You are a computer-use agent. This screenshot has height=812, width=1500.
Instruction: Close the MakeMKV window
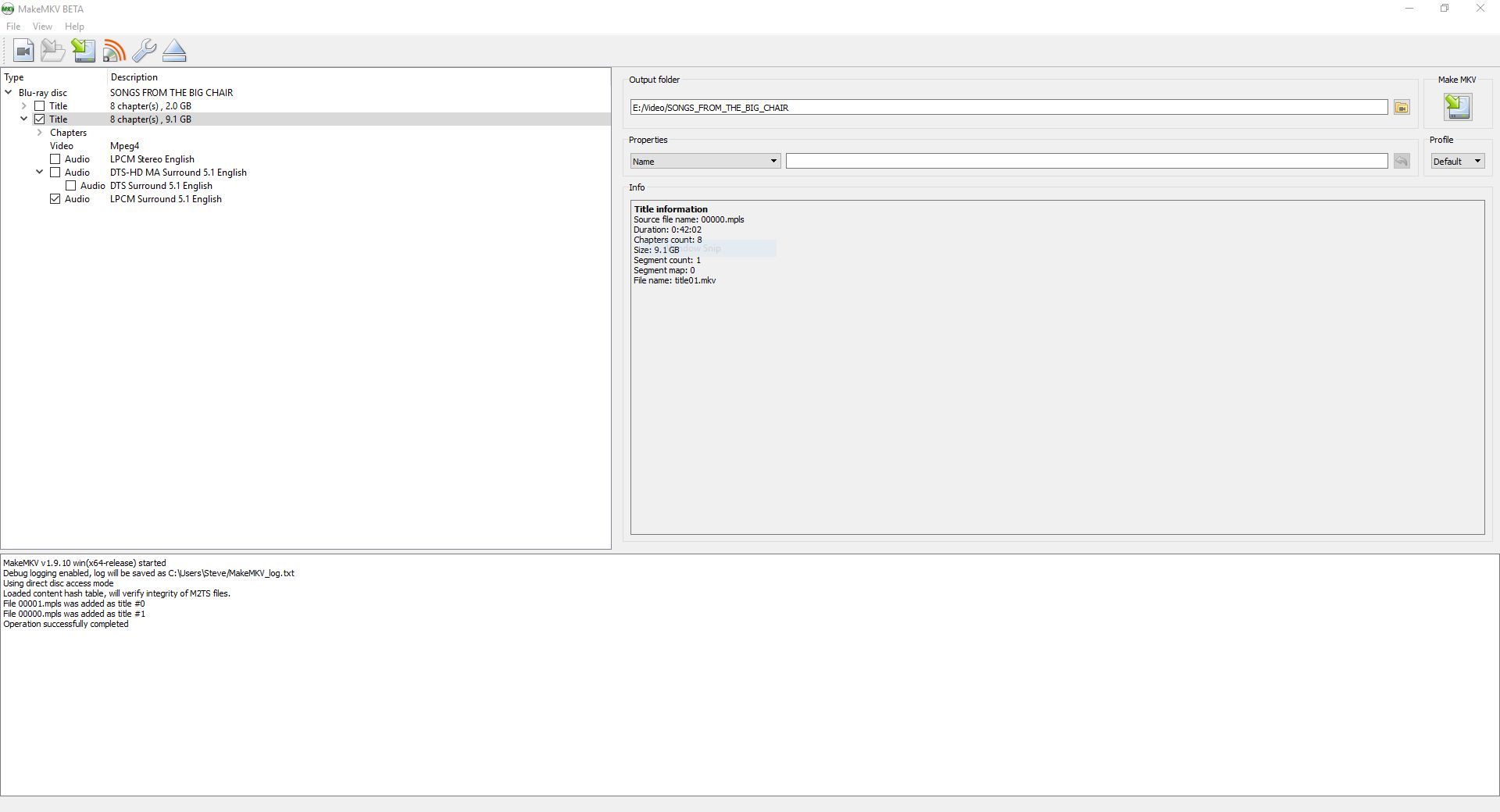1480,9
